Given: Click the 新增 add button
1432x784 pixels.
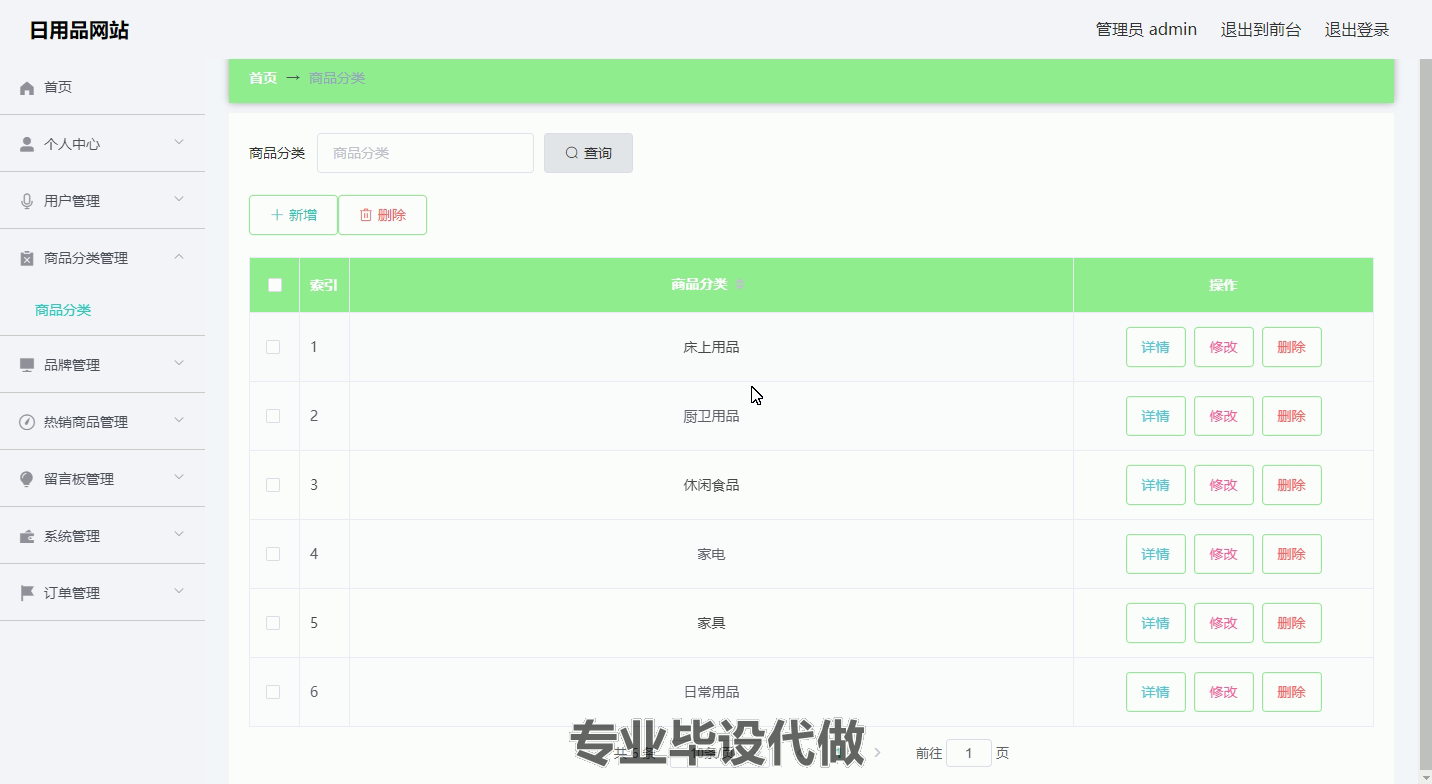Looking at the screenshot, I should [x=293, y=215].
